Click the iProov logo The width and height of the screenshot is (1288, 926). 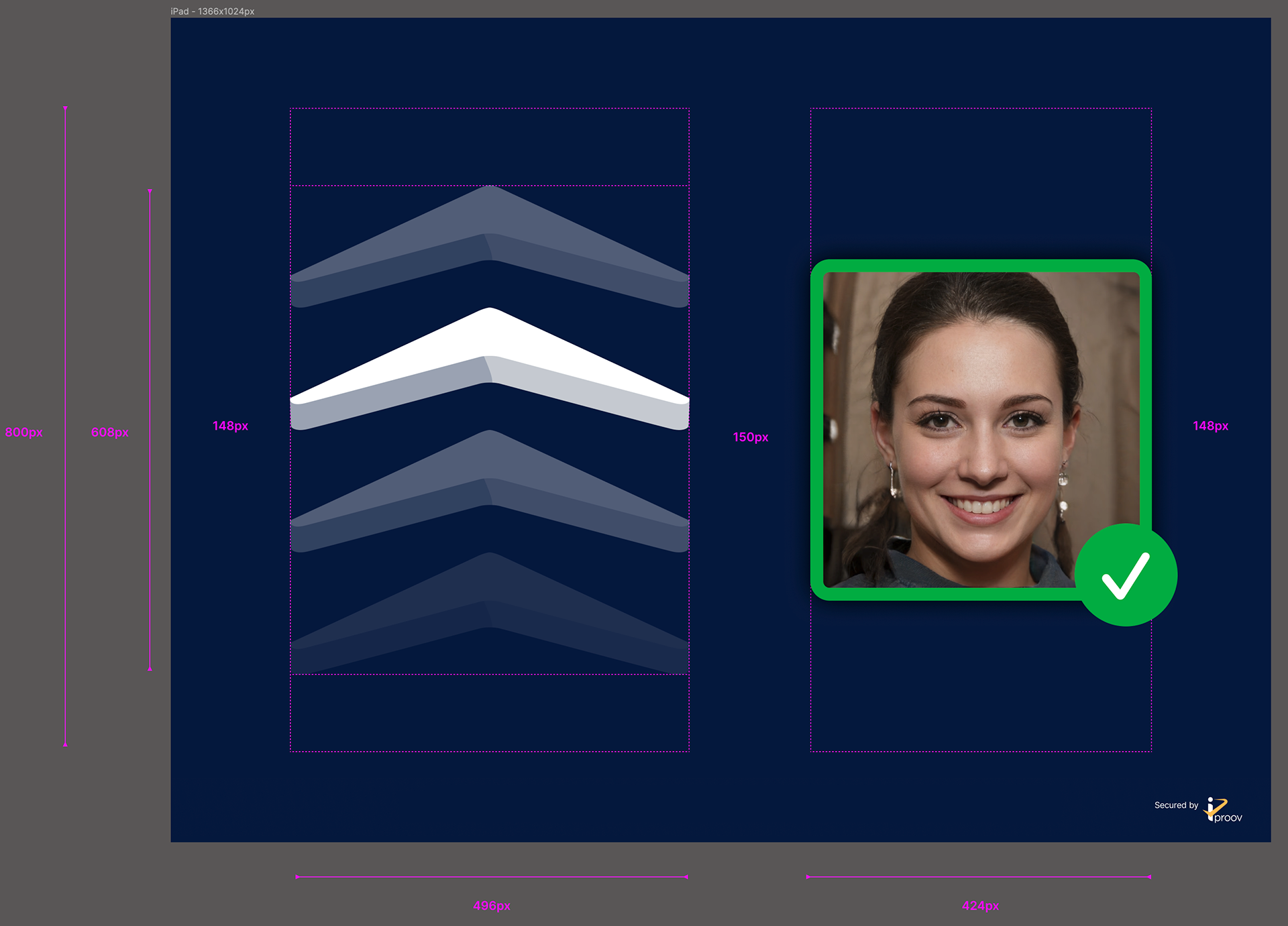click(1223, 809)
